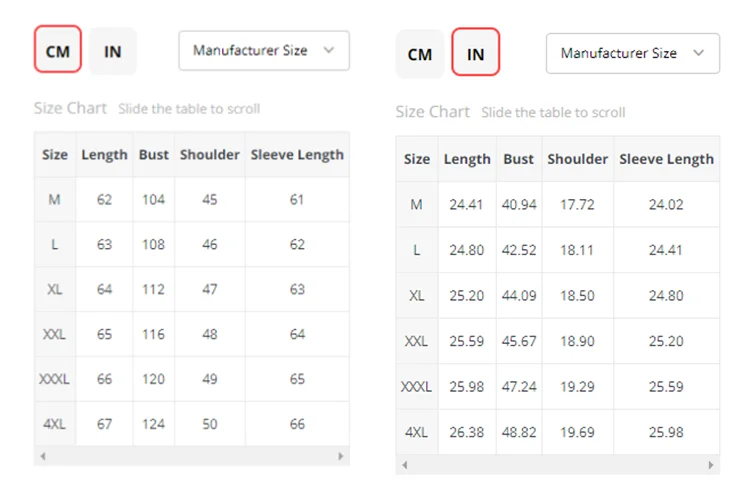Toggle IN unit in right size chart
750x493 pixels.
476,54
